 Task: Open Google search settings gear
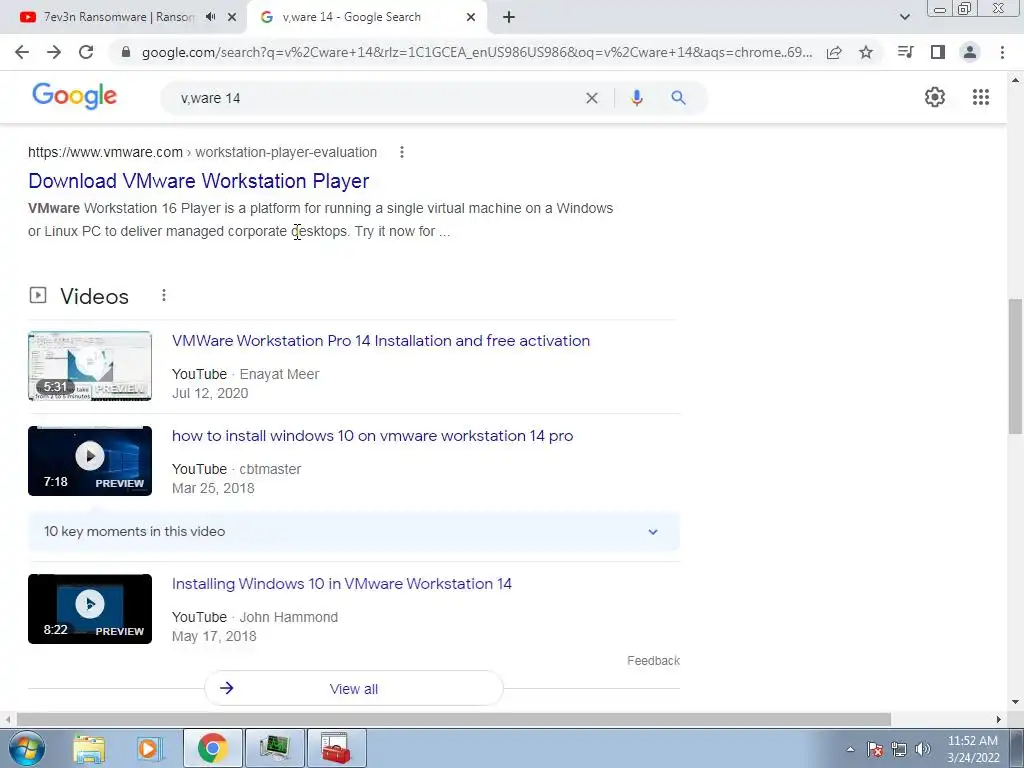[935, 97]
